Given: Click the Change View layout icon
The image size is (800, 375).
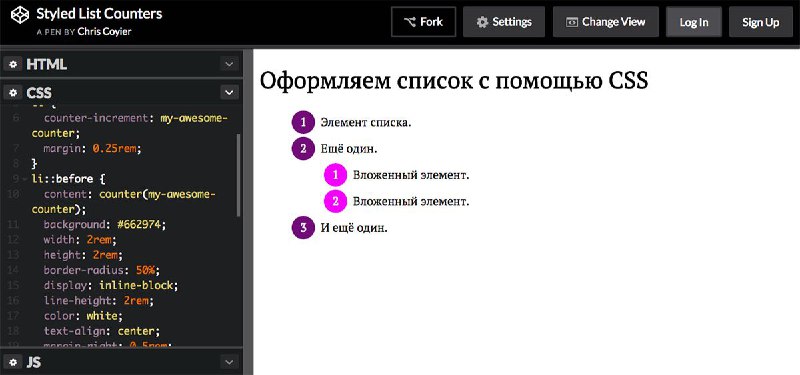Looking at the screenshot, I should pos(572,22).
